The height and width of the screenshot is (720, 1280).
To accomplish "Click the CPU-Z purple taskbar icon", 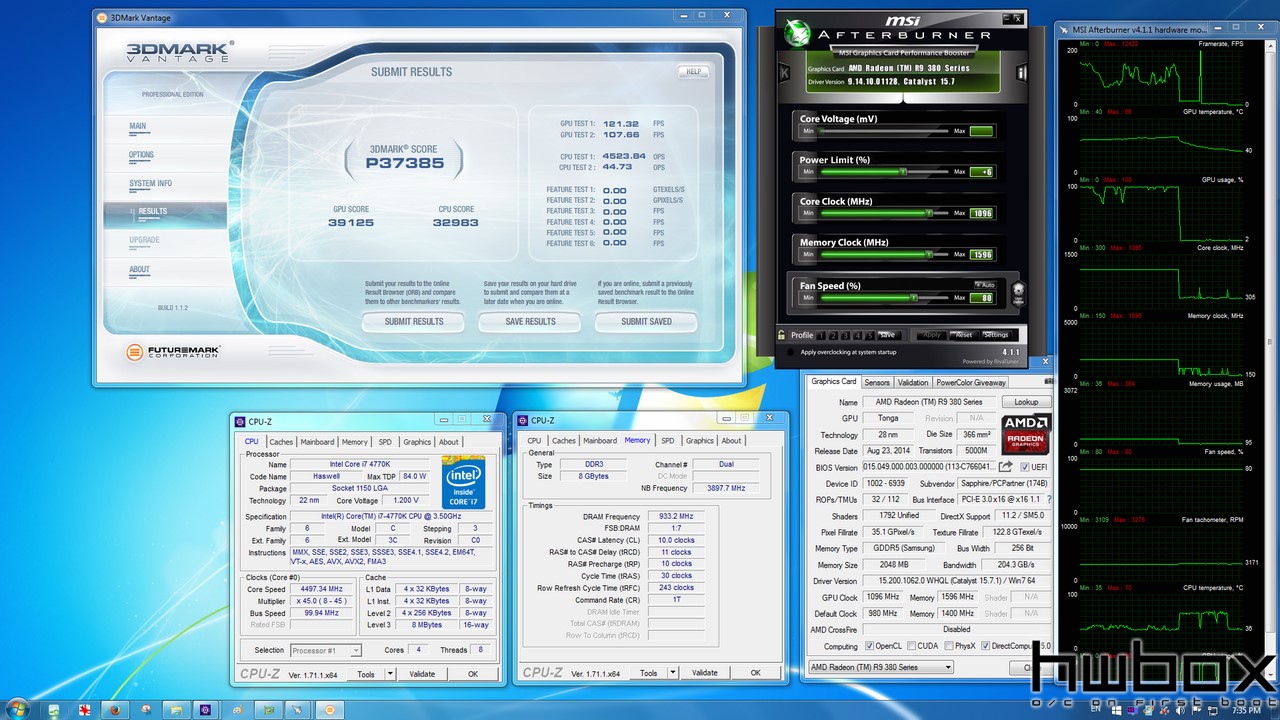I will [x=206, y=709].
